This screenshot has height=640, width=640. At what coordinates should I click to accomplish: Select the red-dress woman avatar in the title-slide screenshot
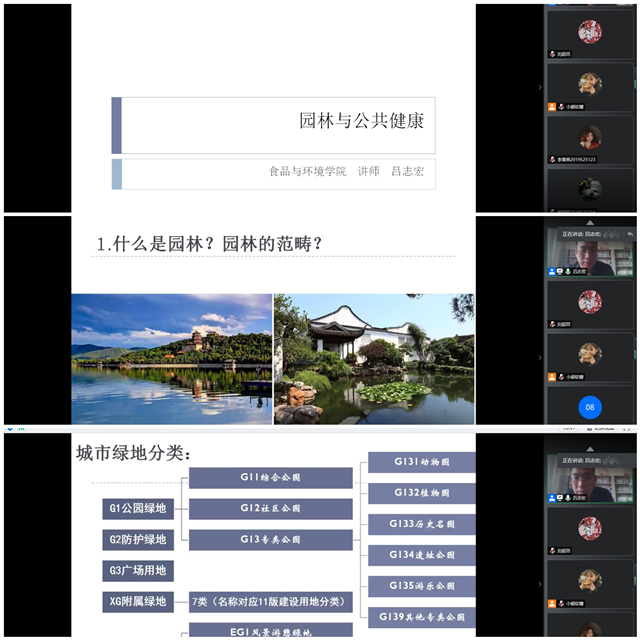(590, 137)
